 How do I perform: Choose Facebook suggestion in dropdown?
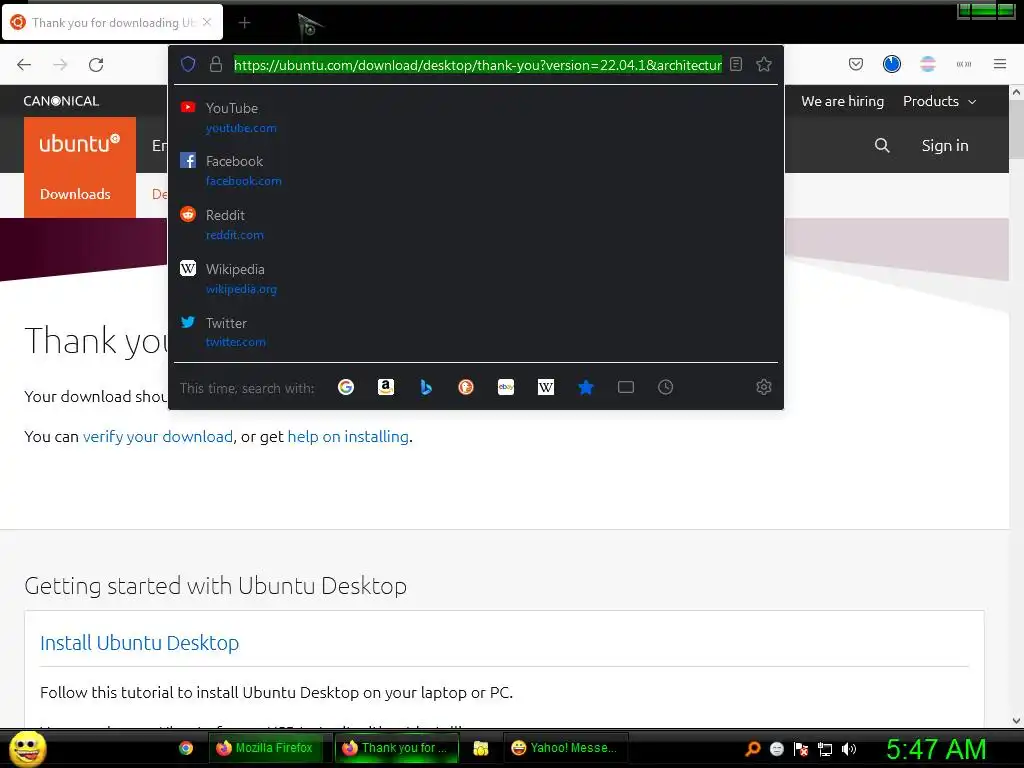[475, 170]
